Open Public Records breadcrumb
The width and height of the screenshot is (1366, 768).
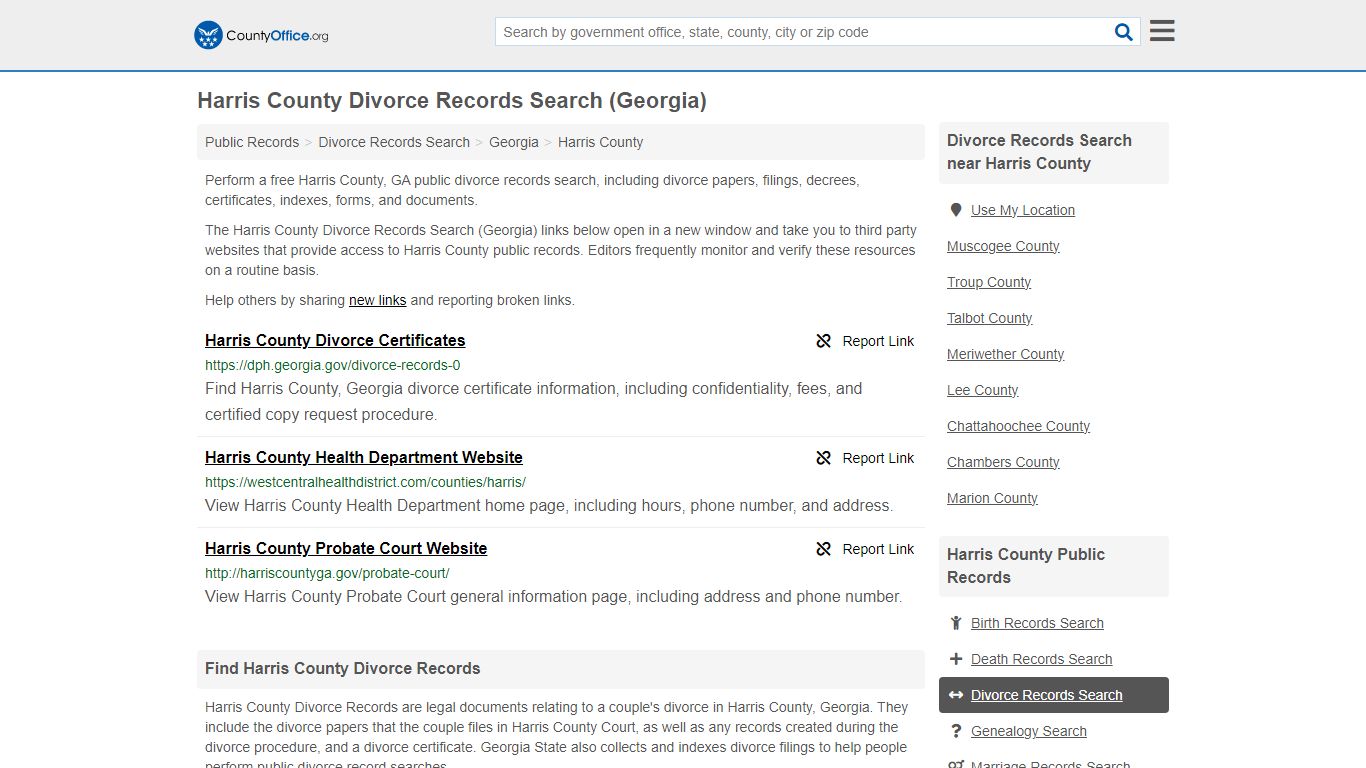(252, 142)
